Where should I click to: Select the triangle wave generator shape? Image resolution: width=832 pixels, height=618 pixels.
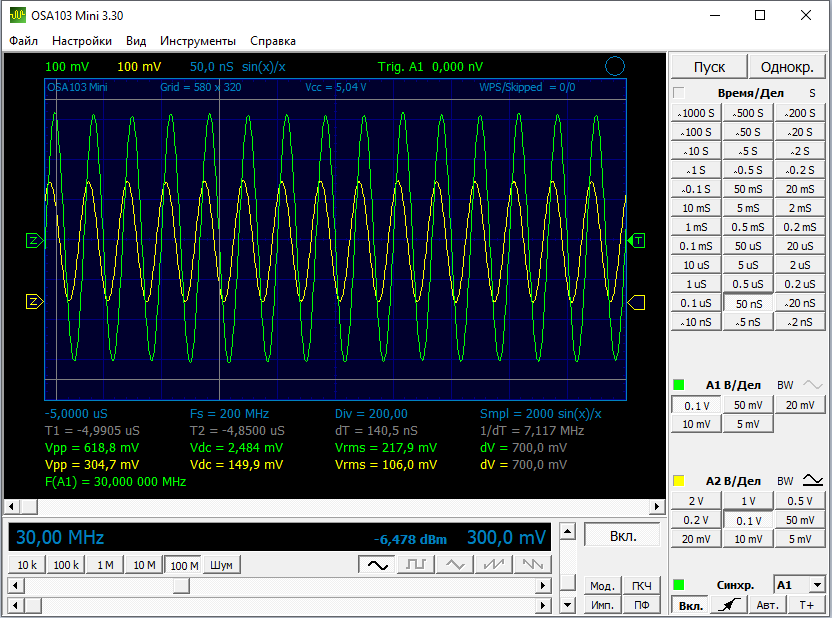(x=454, y=565)
